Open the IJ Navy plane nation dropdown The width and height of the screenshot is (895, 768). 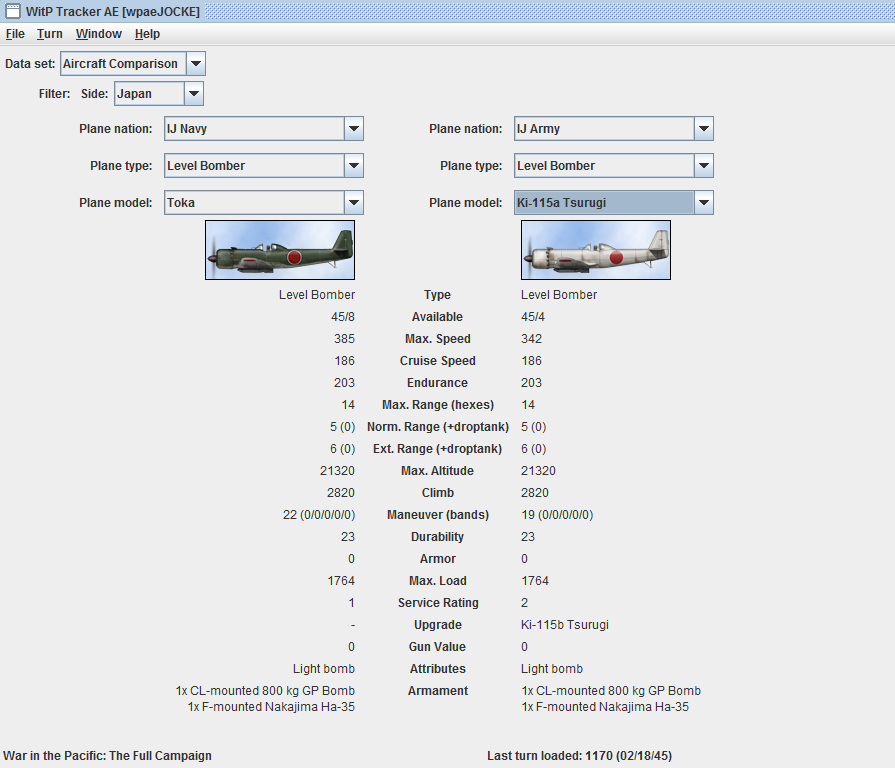[x=354, y=128]
